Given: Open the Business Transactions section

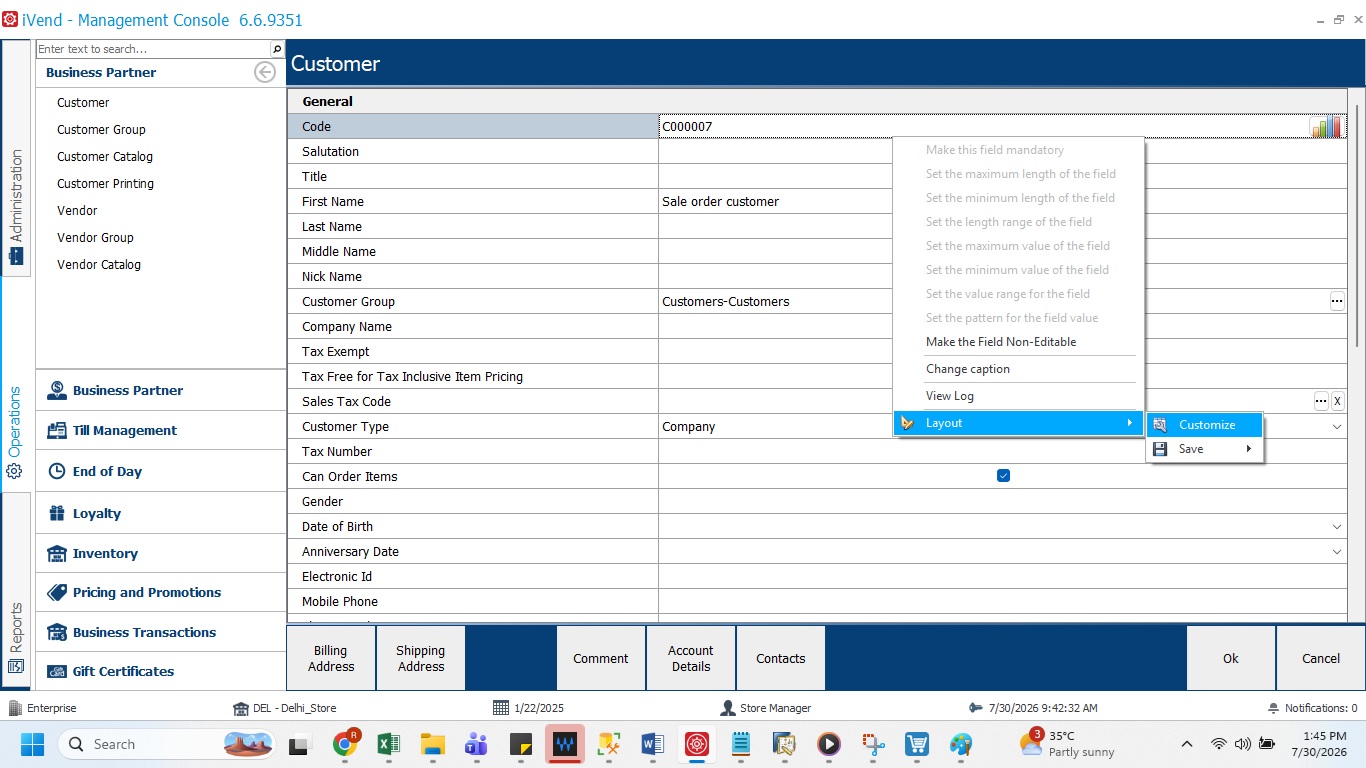Looking at the screenshot, I should (161, 632).
